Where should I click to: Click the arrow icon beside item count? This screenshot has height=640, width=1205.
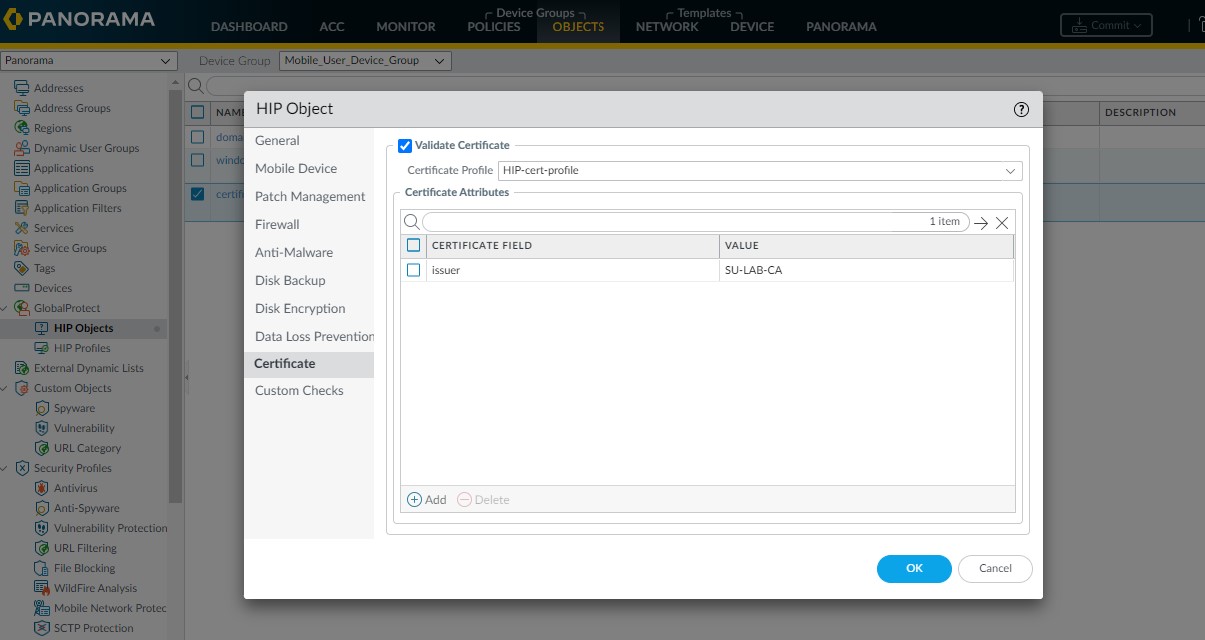981,223
